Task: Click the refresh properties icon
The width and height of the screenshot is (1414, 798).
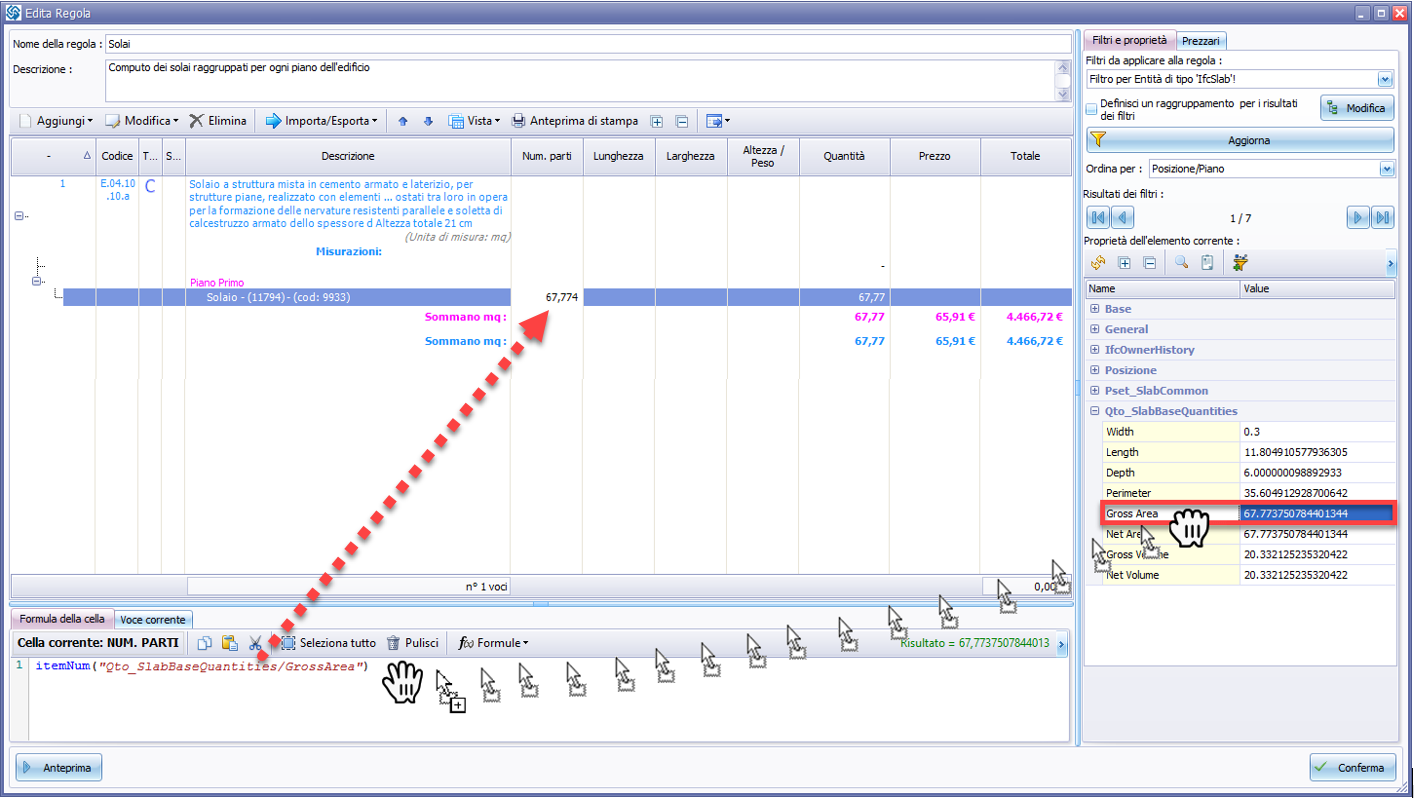Action: [x=1098, y=263]
